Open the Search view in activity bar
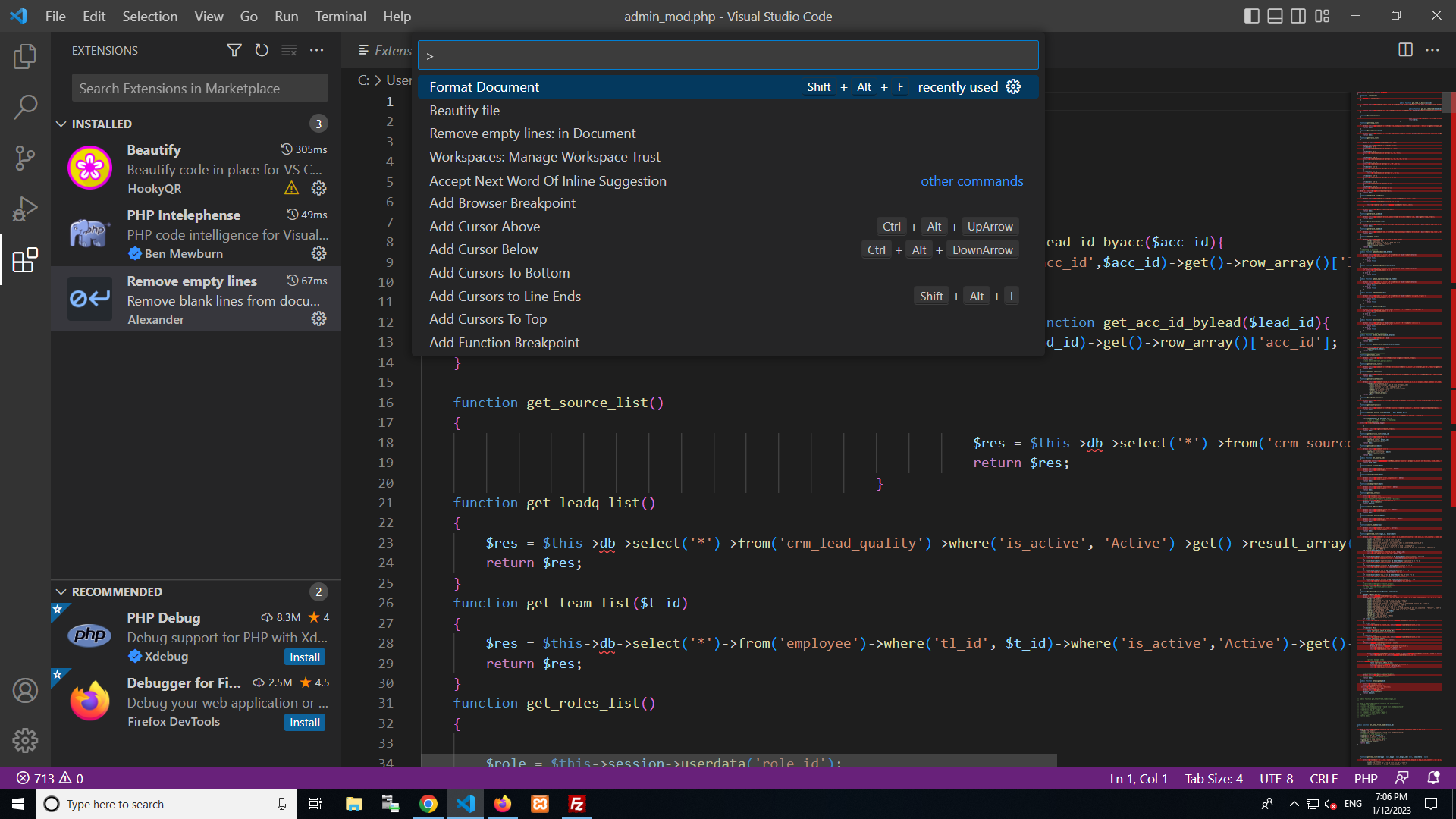1456x819 pixels. point(25,107)
